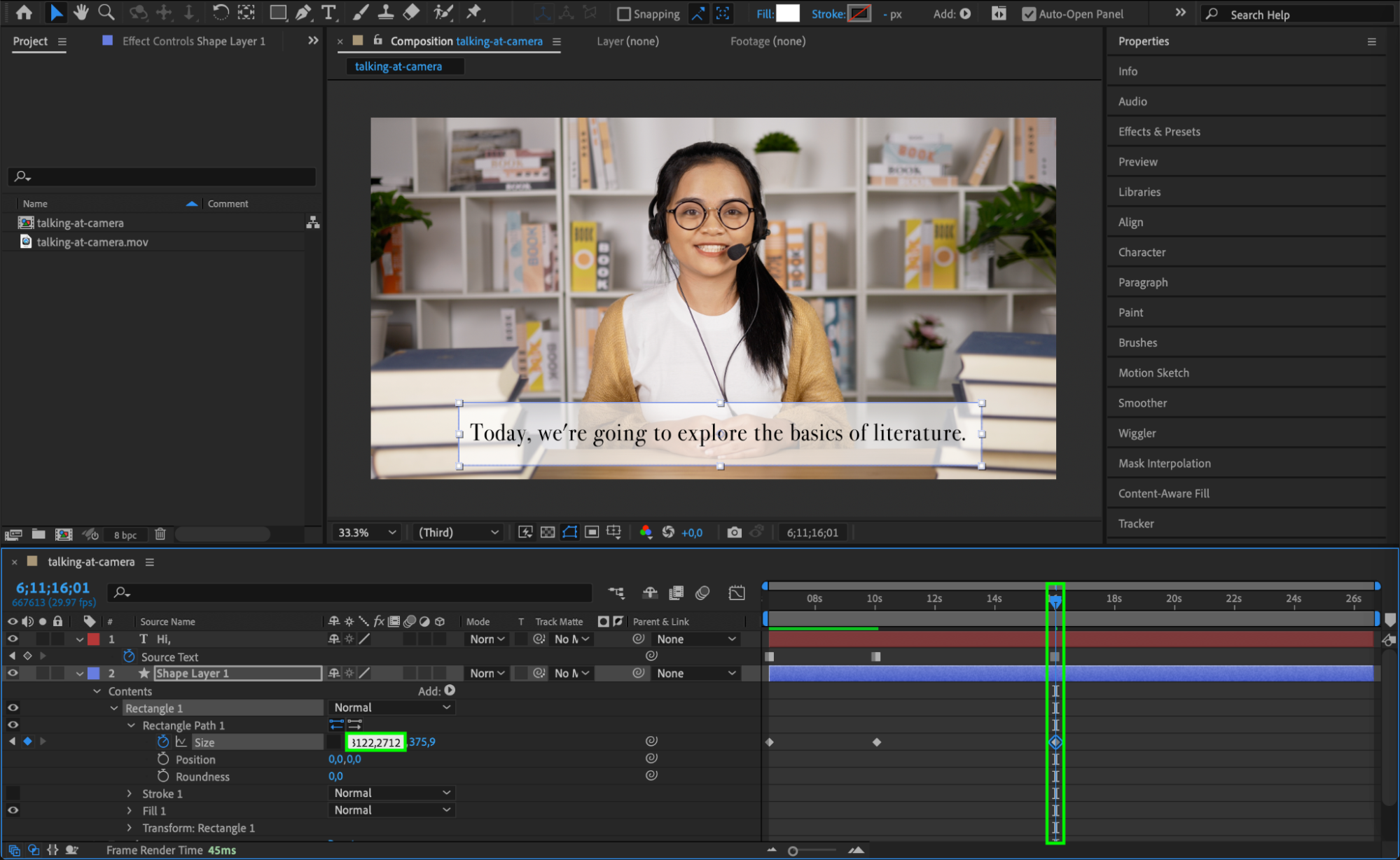Click the Home icon in toolbar
Screen dimensions: 1400x860
coord(24,12)
